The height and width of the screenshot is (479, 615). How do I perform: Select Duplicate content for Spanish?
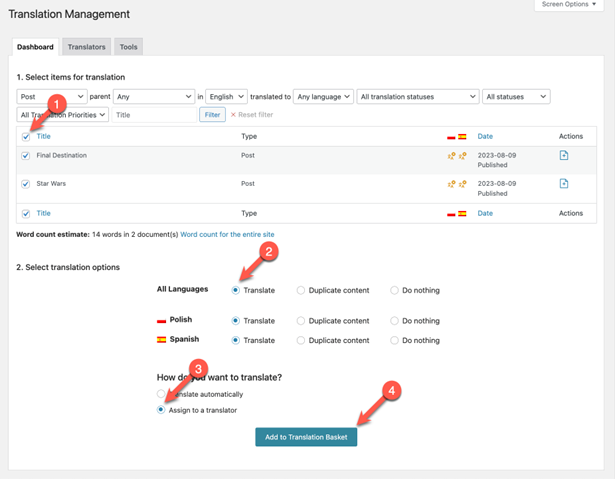300,340
